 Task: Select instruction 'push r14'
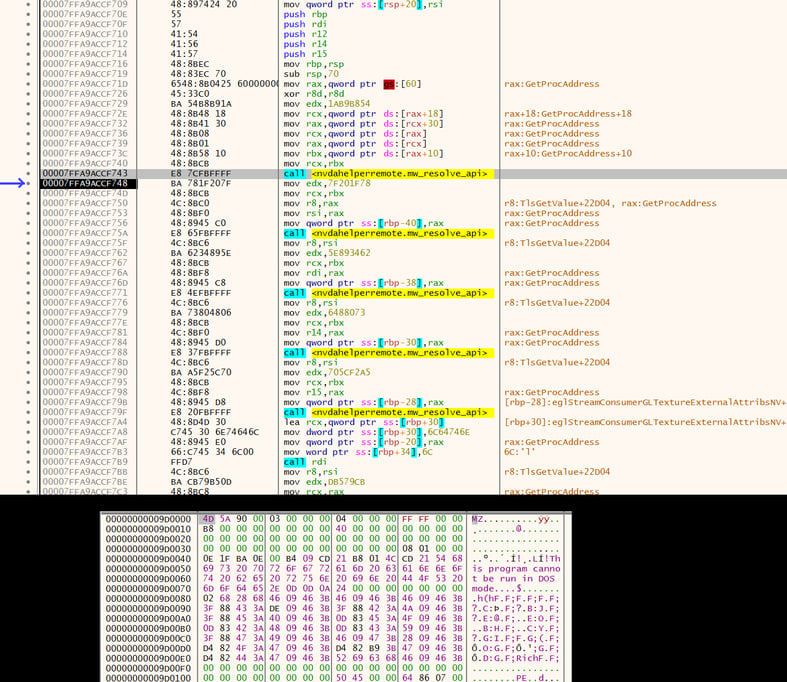[x=305, y=44]
